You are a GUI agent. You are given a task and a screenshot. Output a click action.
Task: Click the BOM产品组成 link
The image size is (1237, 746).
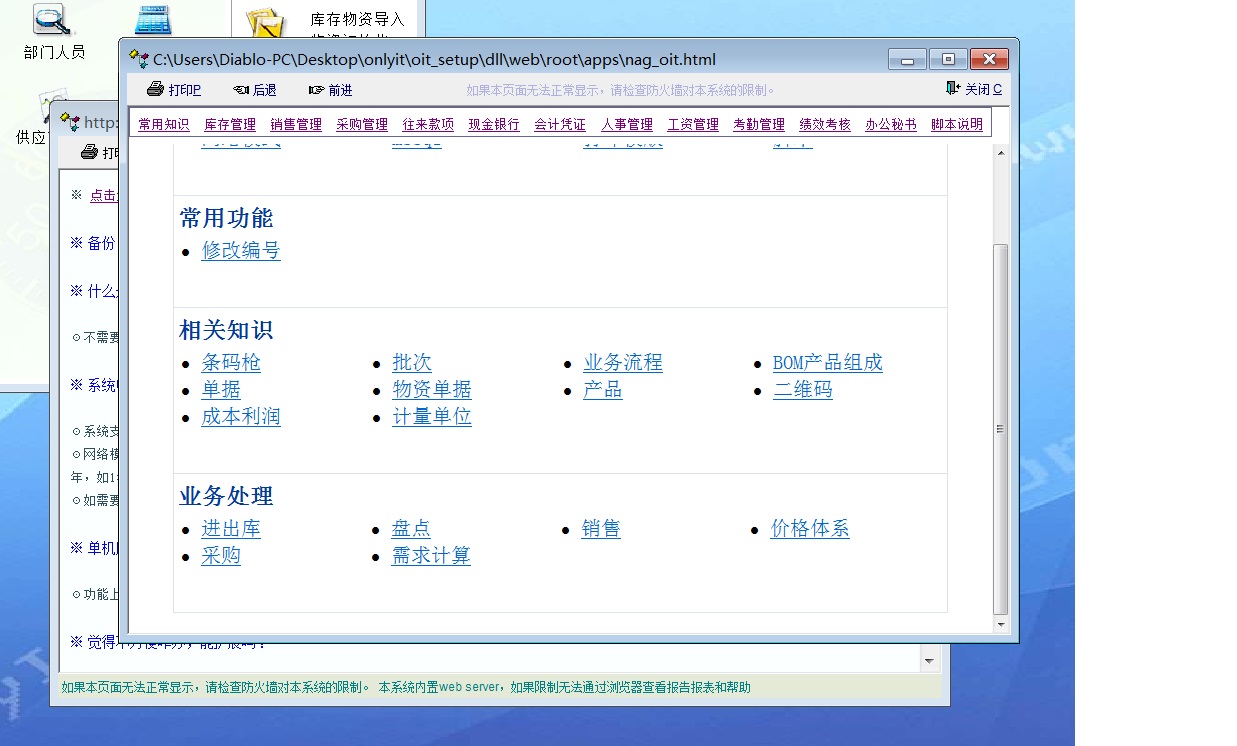pos(827,362)
